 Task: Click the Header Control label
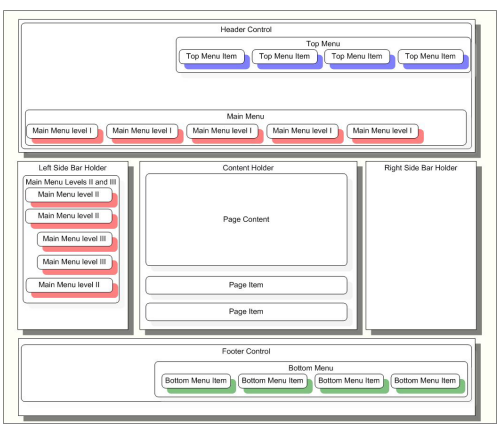pos(246,30)
